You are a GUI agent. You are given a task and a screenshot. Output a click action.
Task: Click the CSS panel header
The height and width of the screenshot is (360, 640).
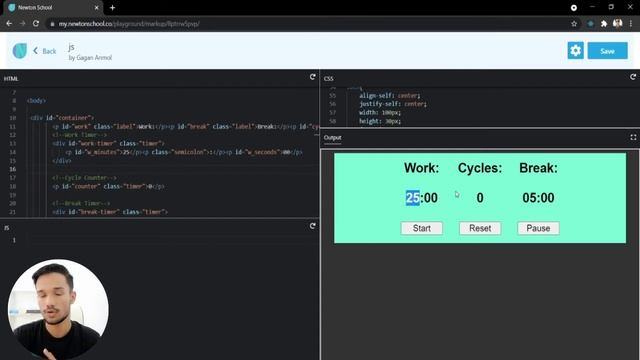(x=329, y=78)
